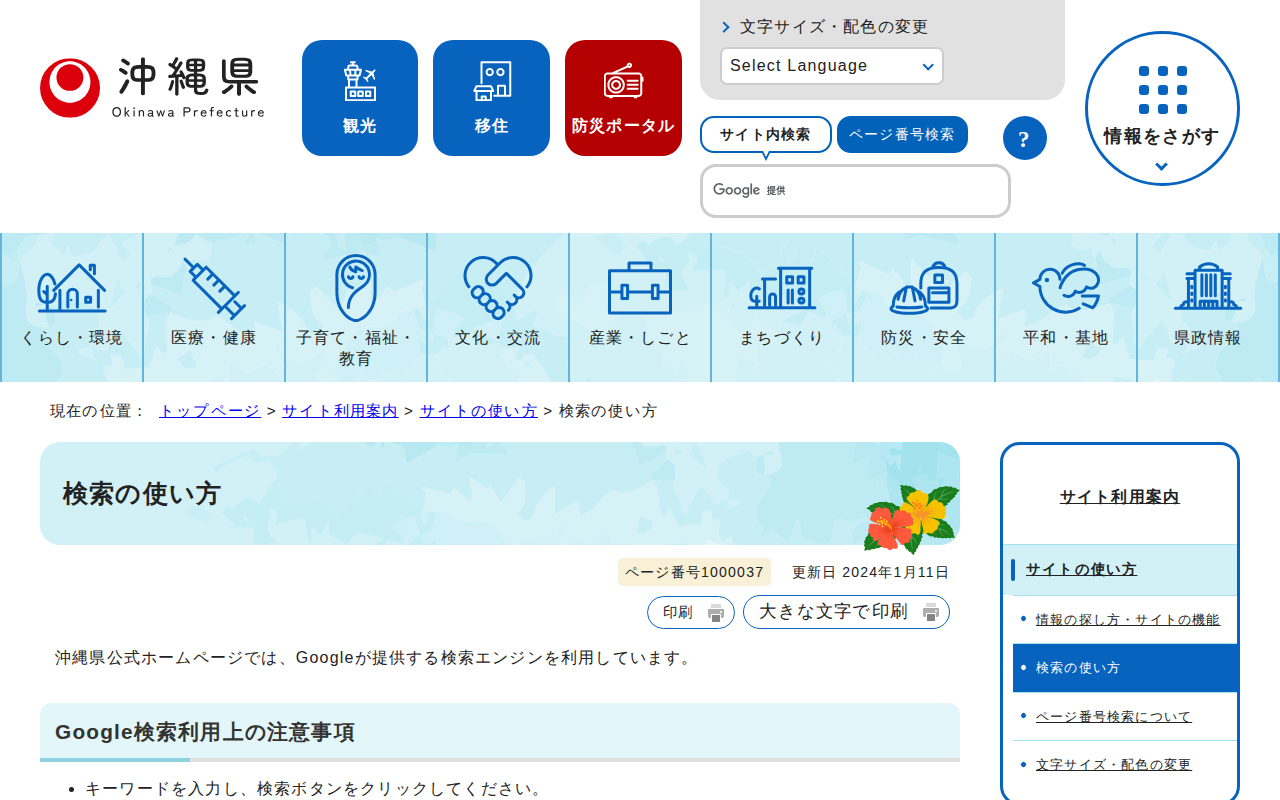The height and width of the screenshot is (800, 1280).
Task: Select 検索の使い方 sidebar item
Action: pyautogui.click(x=1125, y=668)
